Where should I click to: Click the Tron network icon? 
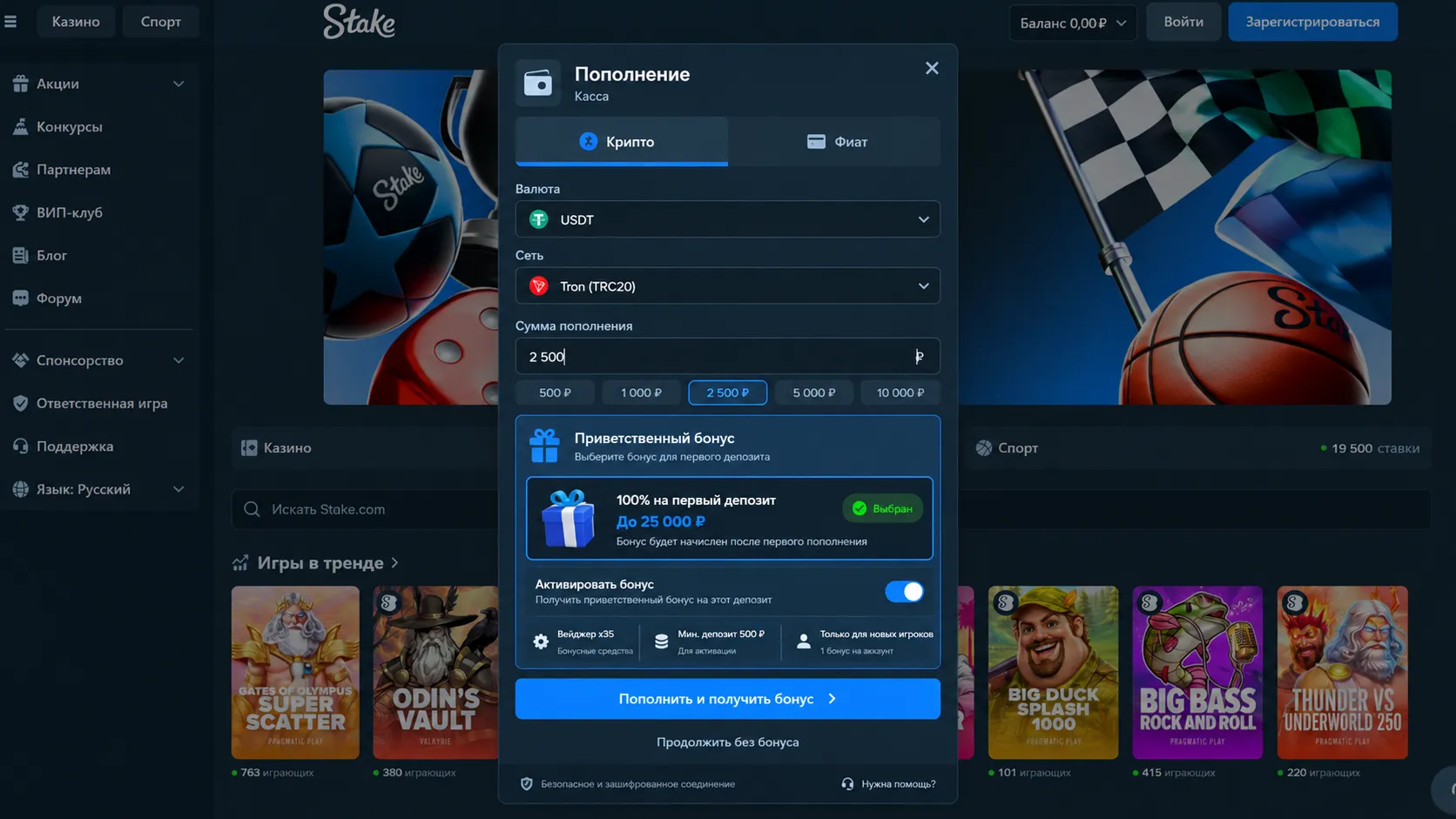(539, 286)
